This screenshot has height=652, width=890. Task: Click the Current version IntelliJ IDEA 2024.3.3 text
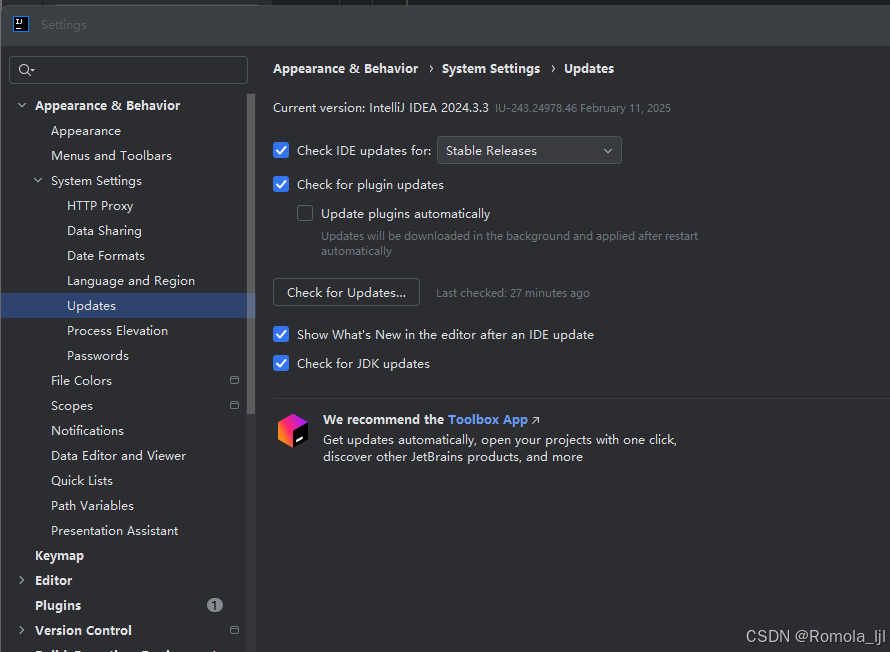pyautogui.click(x=380, y=108)
